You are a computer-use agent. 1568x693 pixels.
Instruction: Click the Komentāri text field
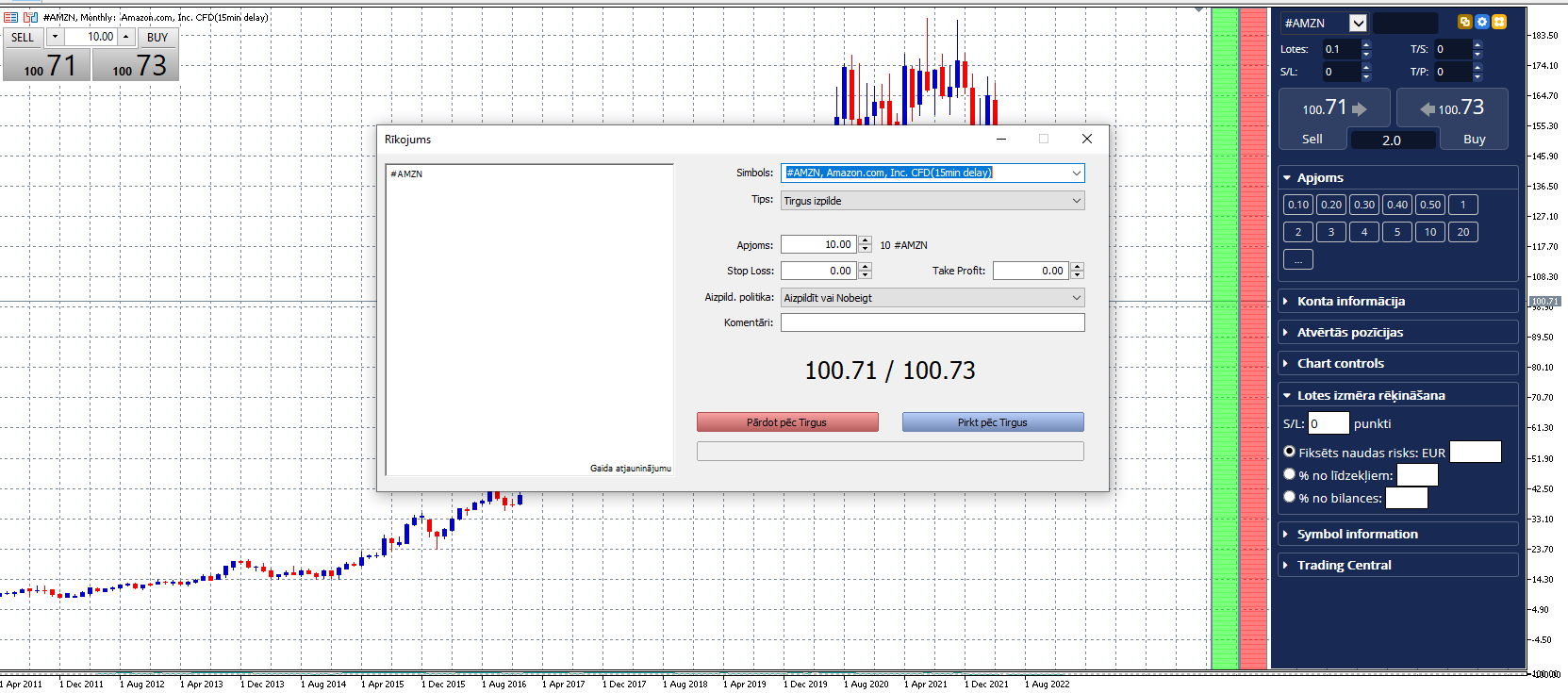[933, 322]
